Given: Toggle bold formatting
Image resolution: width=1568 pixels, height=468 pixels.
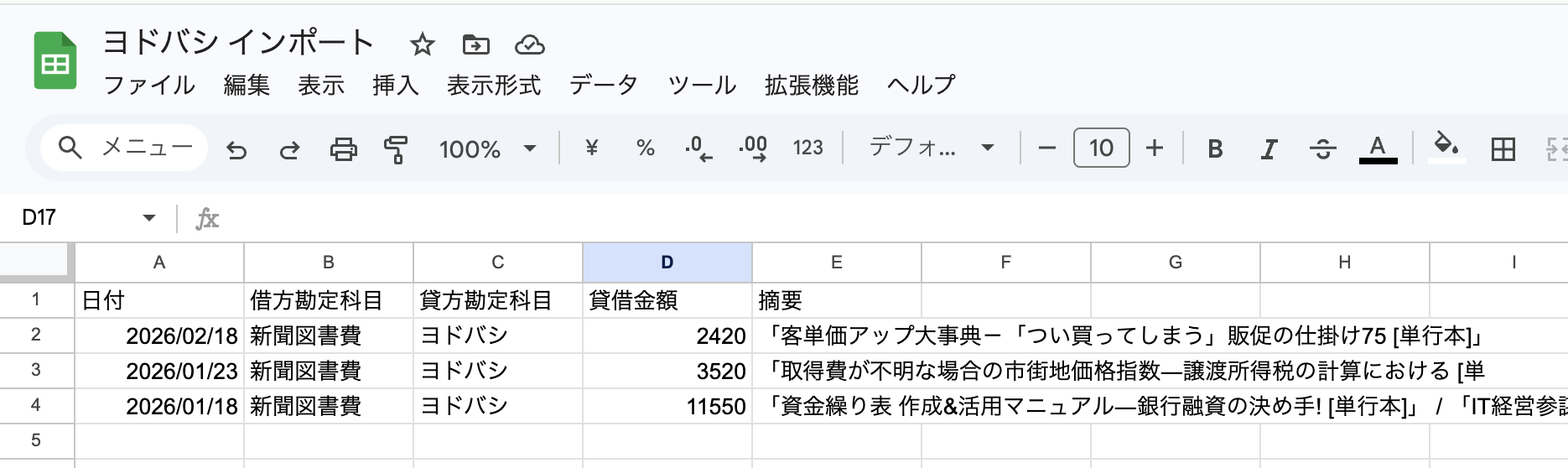Looking at the screenshot, I should tap(1215, 149).
